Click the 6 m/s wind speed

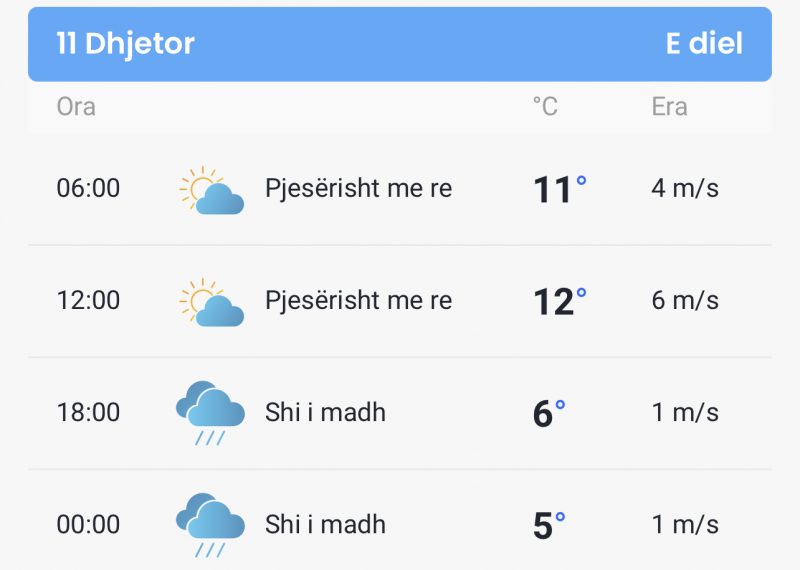(x=685, y=300)
